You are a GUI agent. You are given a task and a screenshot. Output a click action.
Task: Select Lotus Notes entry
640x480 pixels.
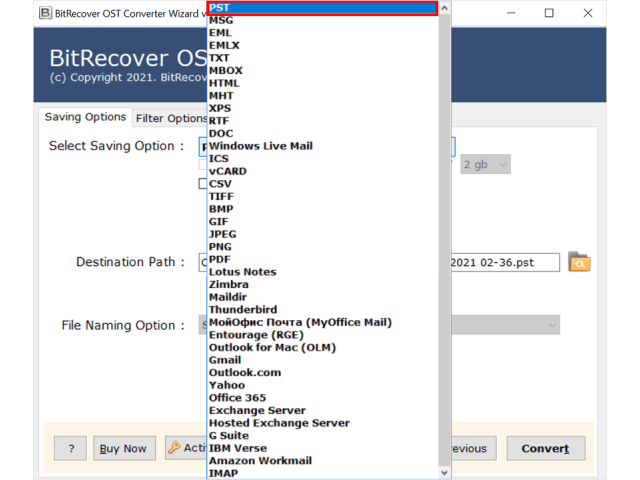click(322, 272)
